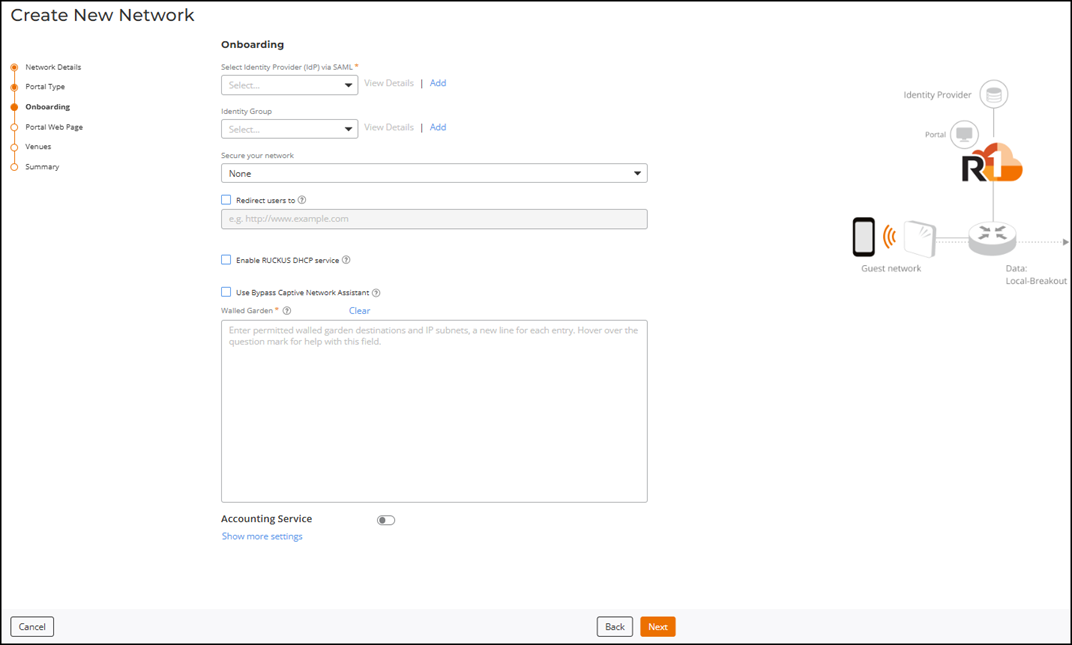The height and width of the screenshot is (645, 1072).
Task: Click the RUCKUS One cloud logo
Action: (992, 164)
